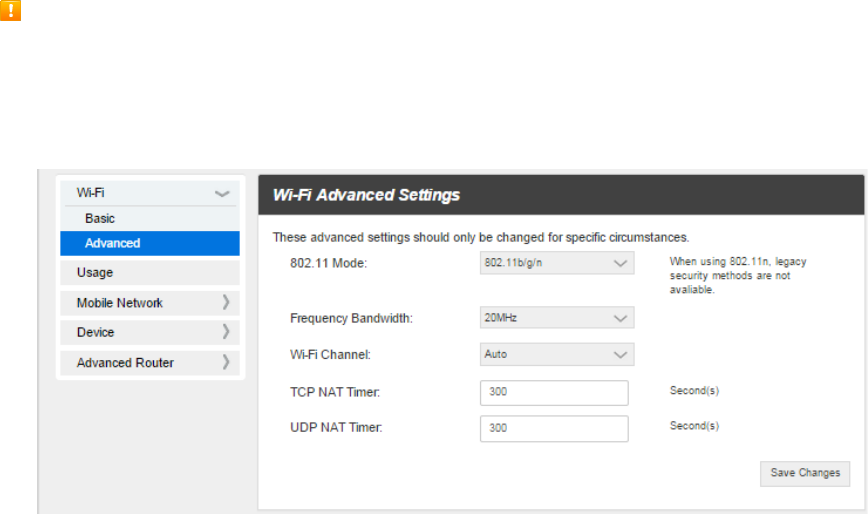Expand the Advanced Router arrow
The image size is (868, 514).
pyautogui.click(x=226, y=362)
